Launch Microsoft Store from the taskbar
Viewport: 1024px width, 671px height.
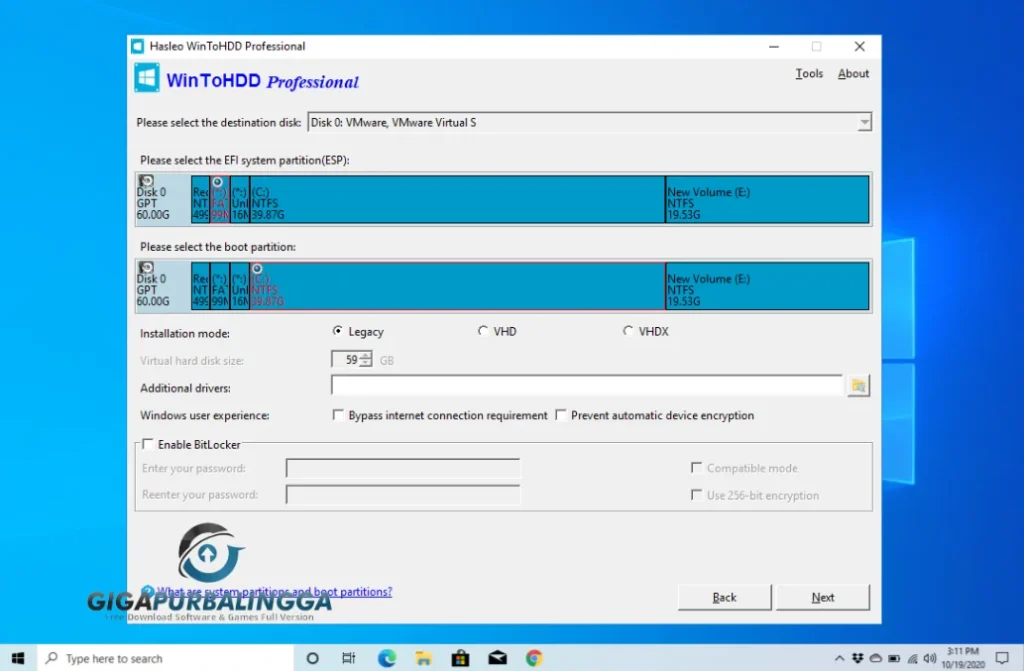coord(460,658)
